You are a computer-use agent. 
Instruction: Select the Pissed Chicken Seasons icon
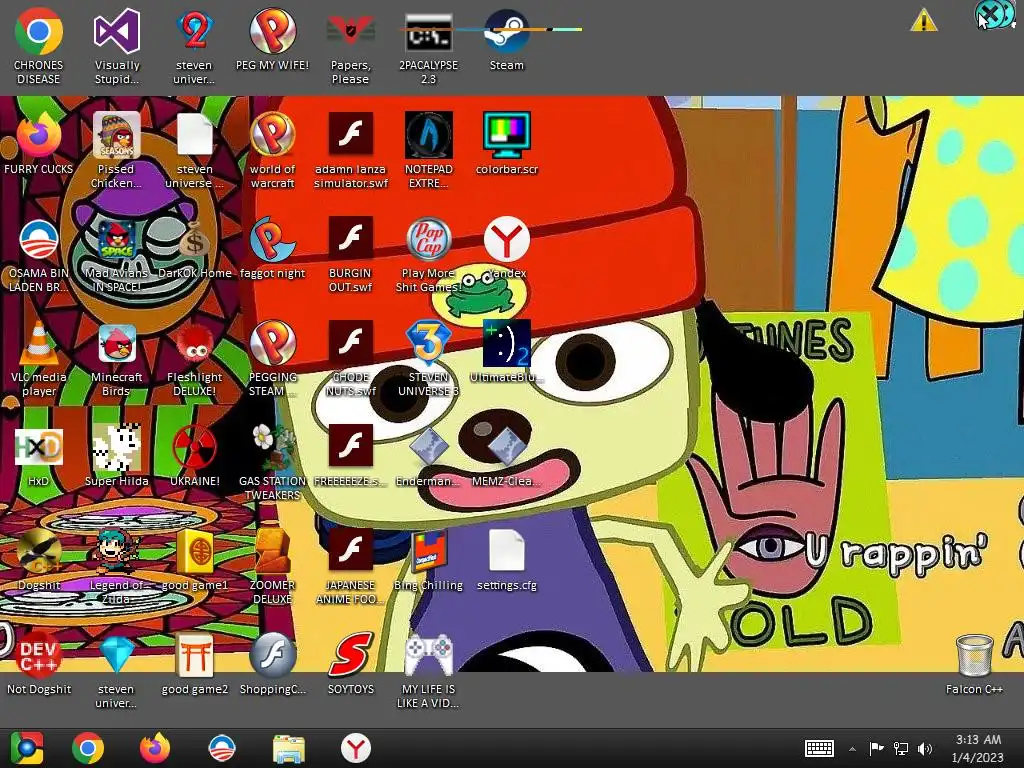(x=116, y=135)
